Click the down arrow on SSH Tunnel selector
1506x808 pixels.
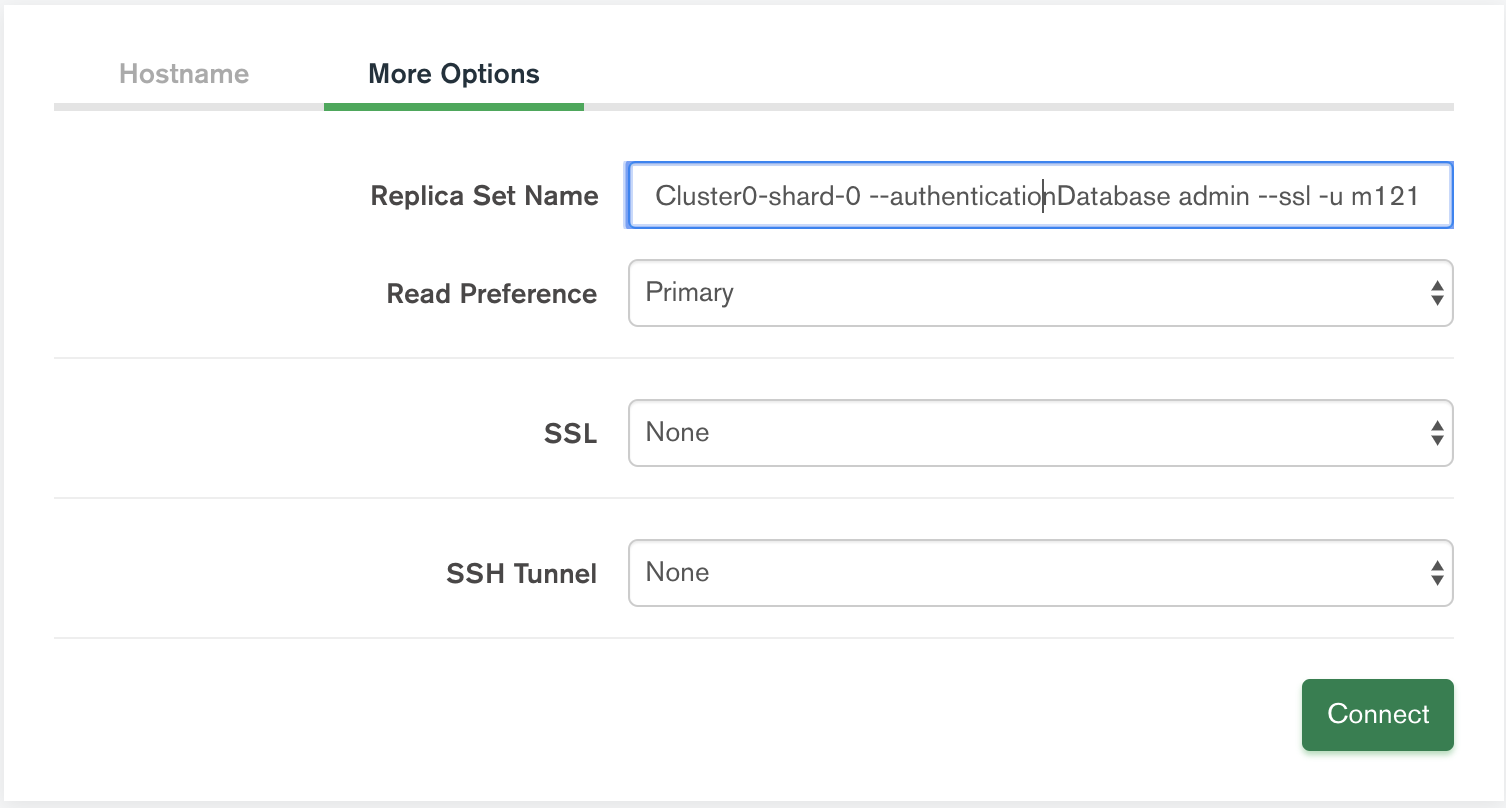[1438, 578]
